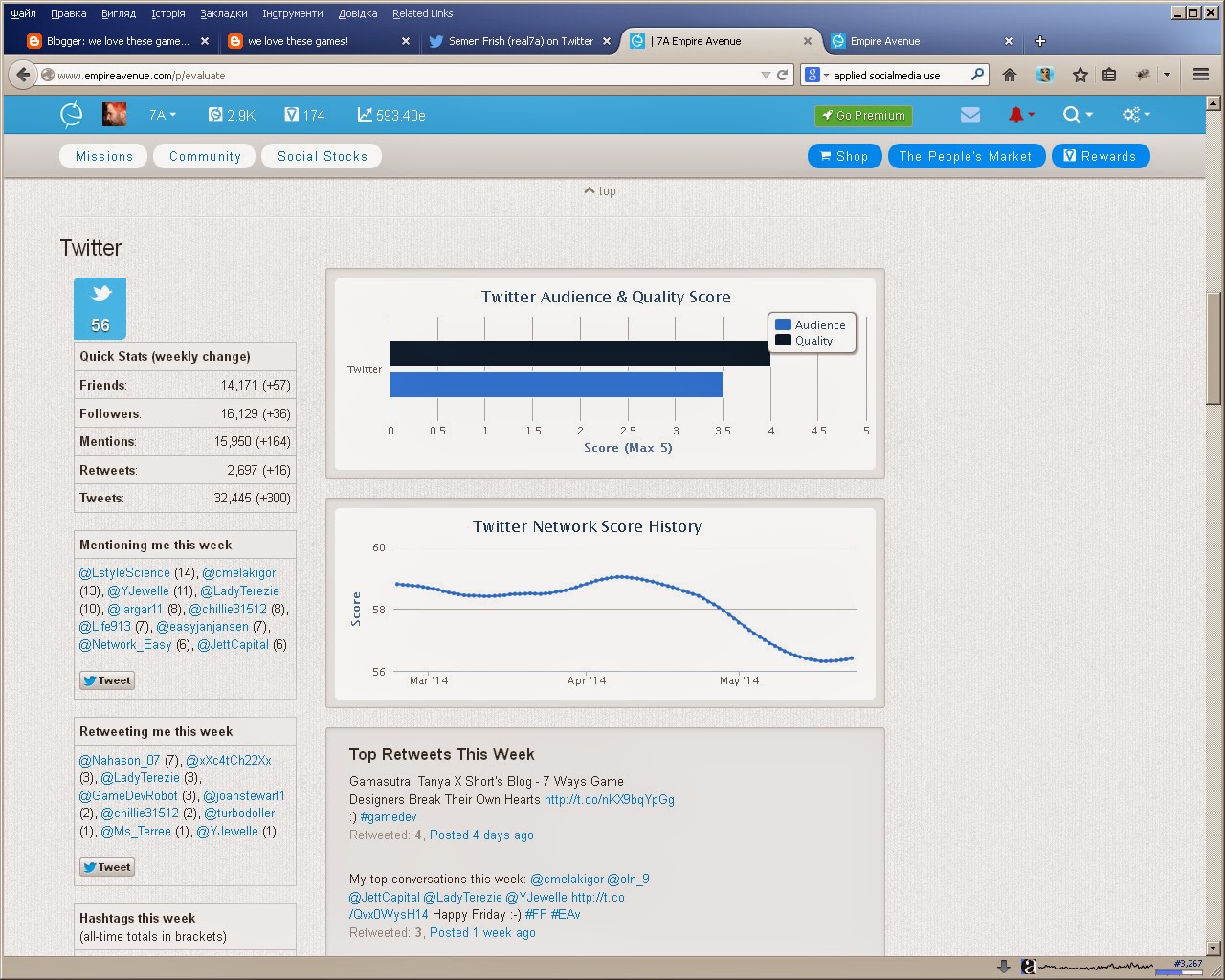Jump to page top via the 'top' link

click(600, 191)
